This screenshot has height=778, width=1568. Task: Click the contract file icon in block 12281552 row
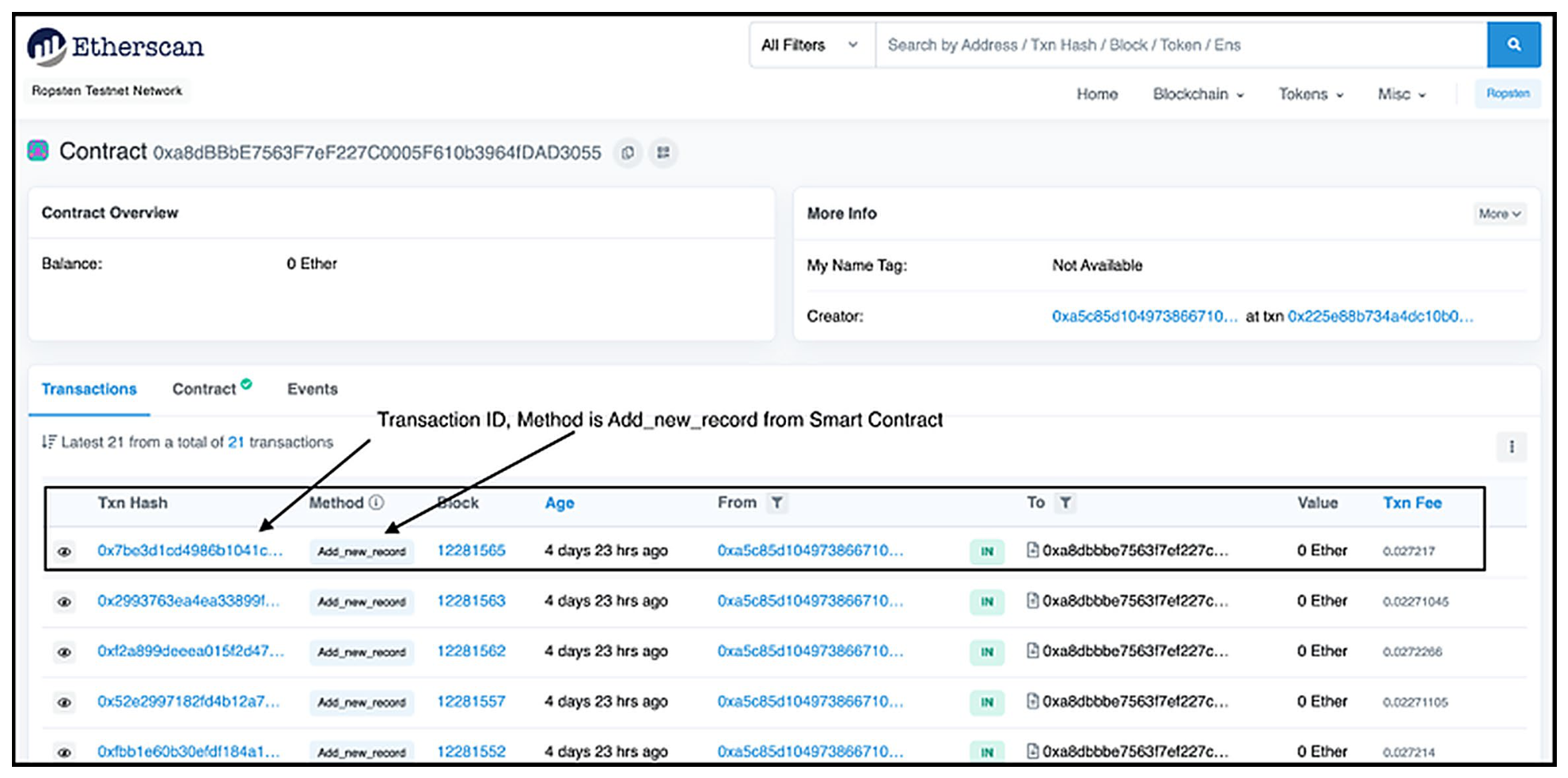[1032, 751]
